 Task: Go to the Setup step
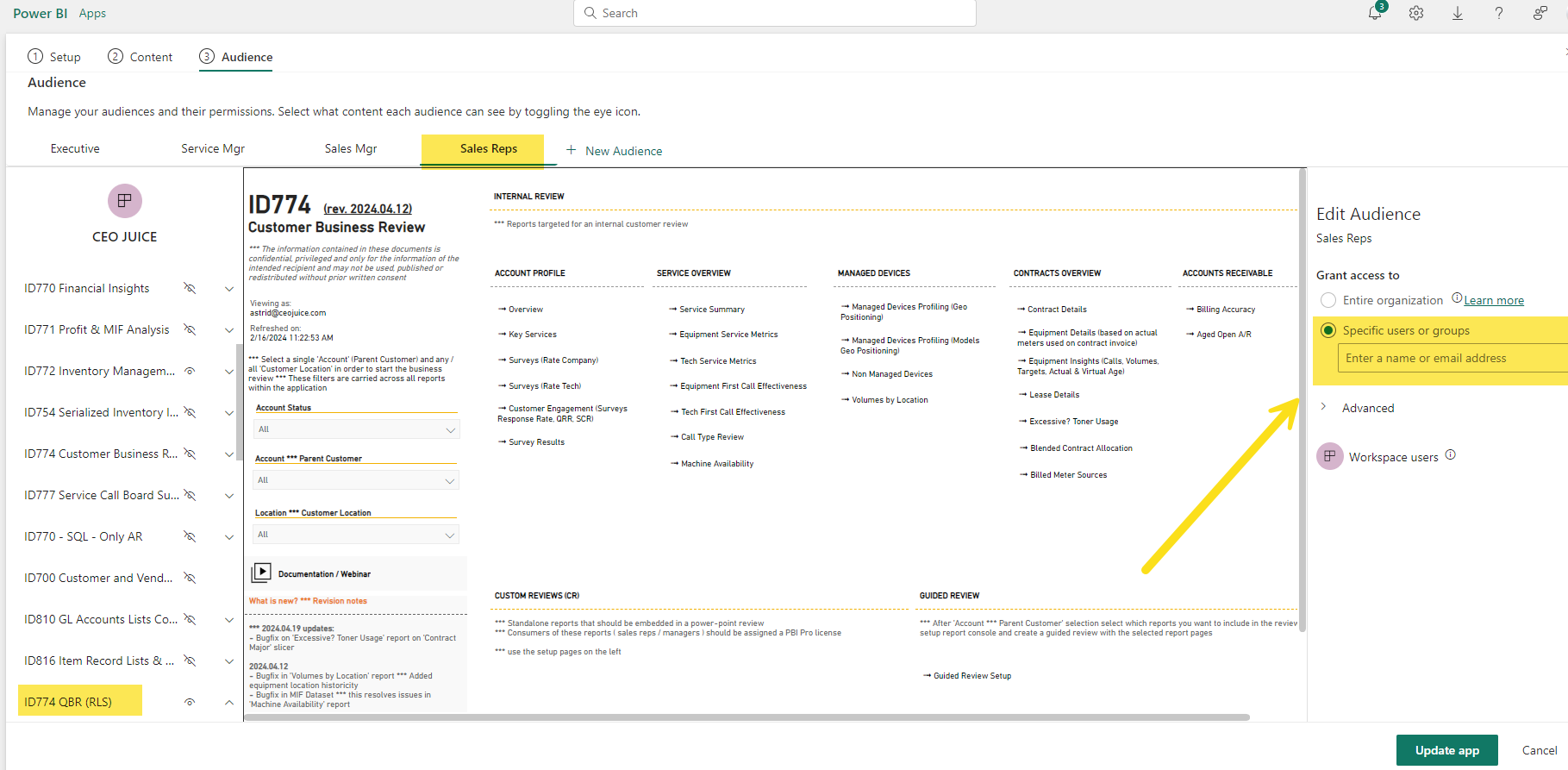tap(54, 57)
